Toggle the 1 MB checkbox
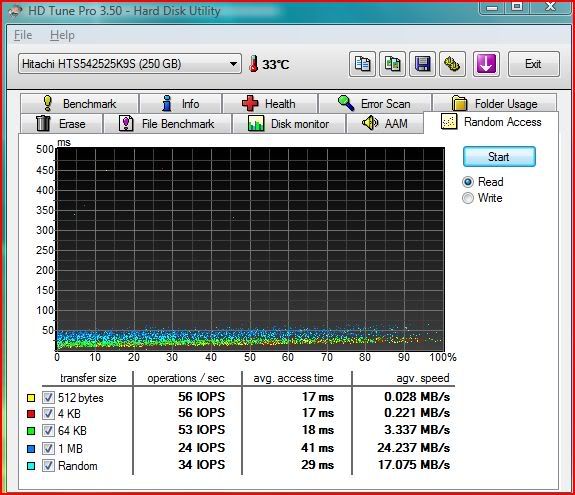The image size is (575, 495). [x=48, y=448]
